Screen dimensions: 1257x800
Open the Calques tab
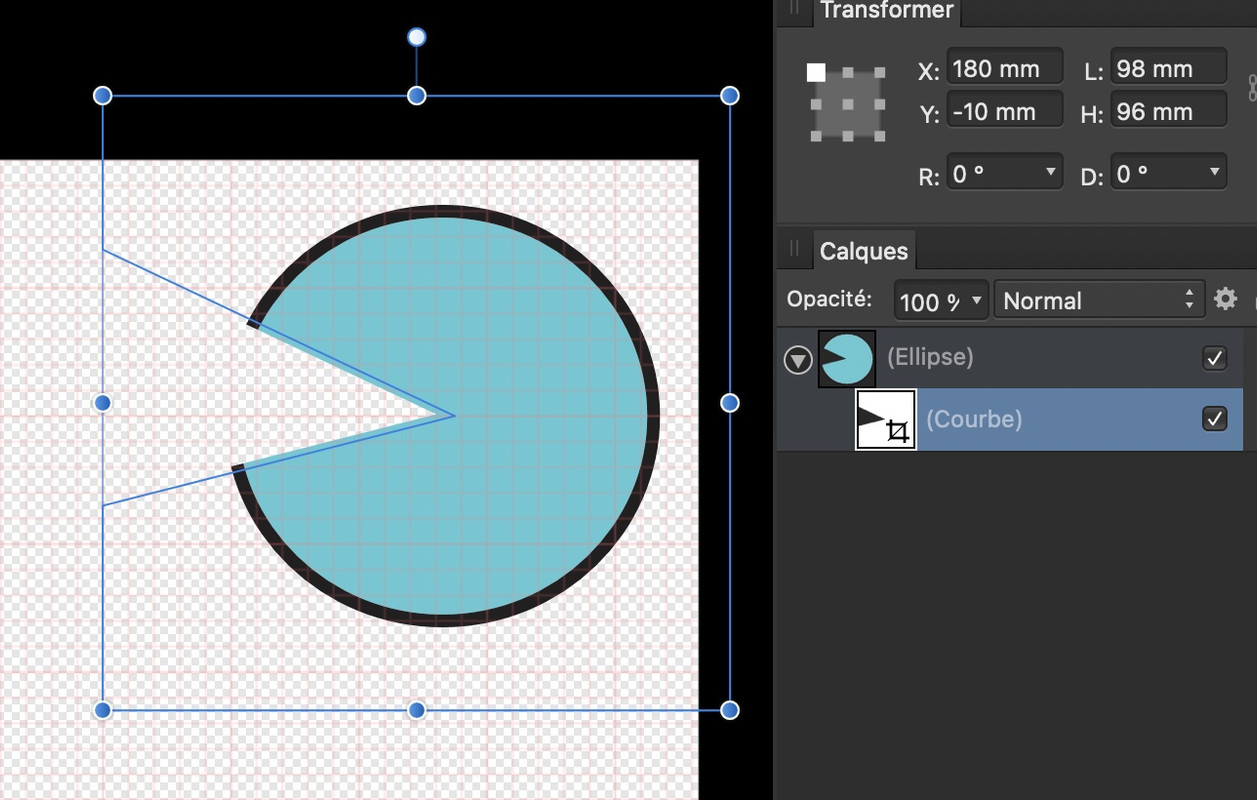pos(863,251)
